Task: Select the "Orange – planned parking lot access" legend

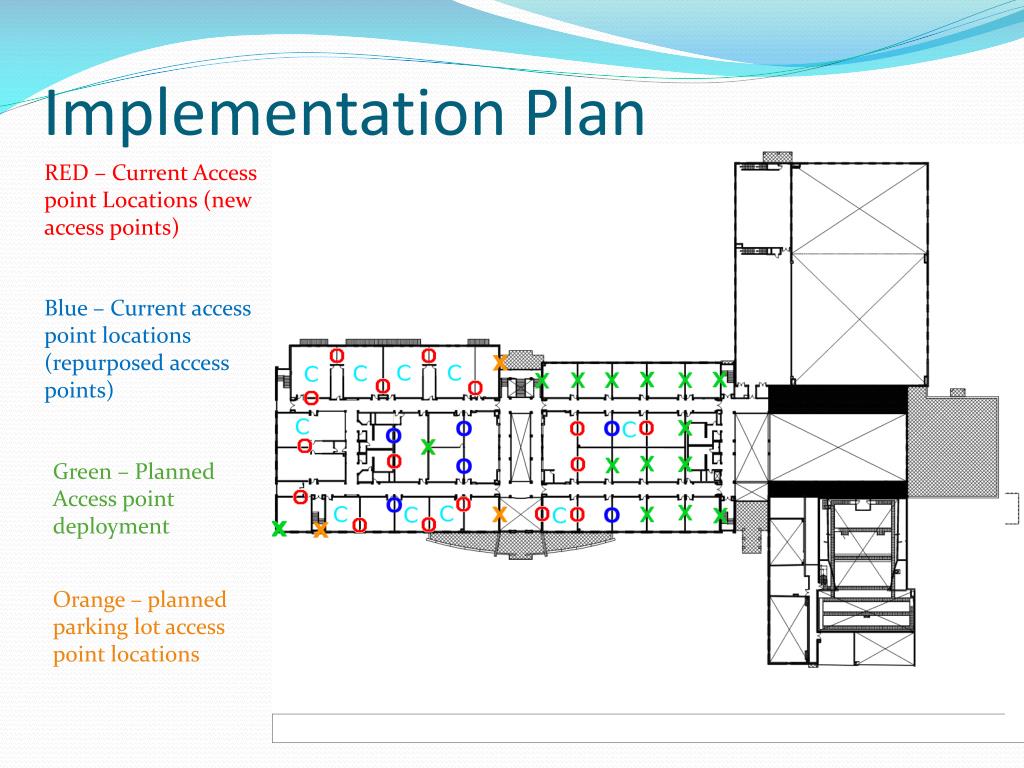Action: (140, 626)
